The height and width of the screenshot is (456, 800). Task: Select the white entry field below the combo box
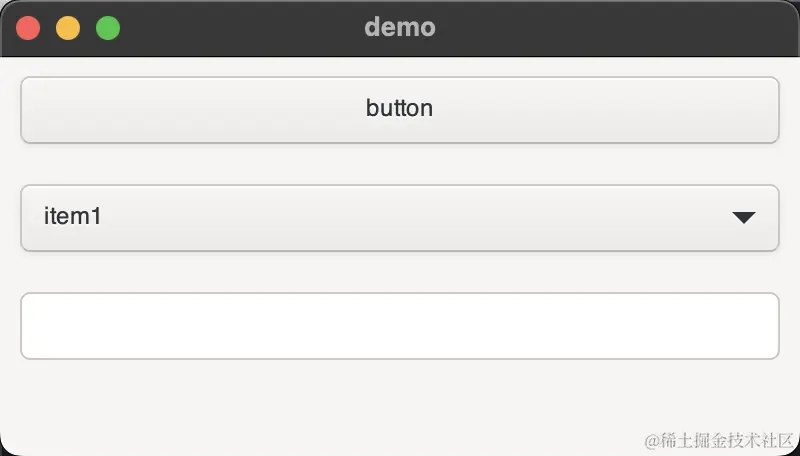[399, 326]
